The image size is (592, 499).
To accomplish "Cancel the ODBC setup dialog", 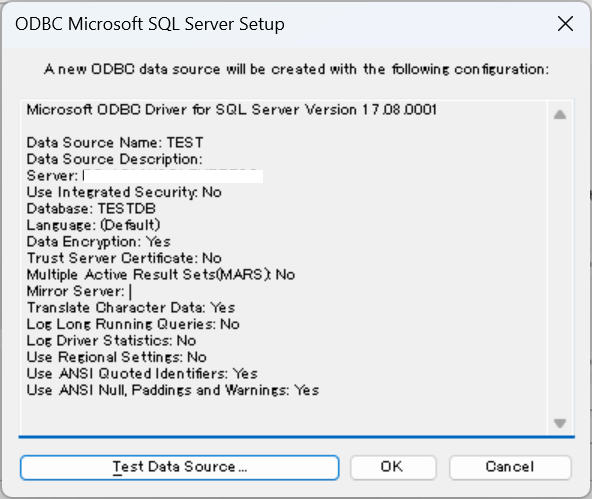I will pos(510,467).
